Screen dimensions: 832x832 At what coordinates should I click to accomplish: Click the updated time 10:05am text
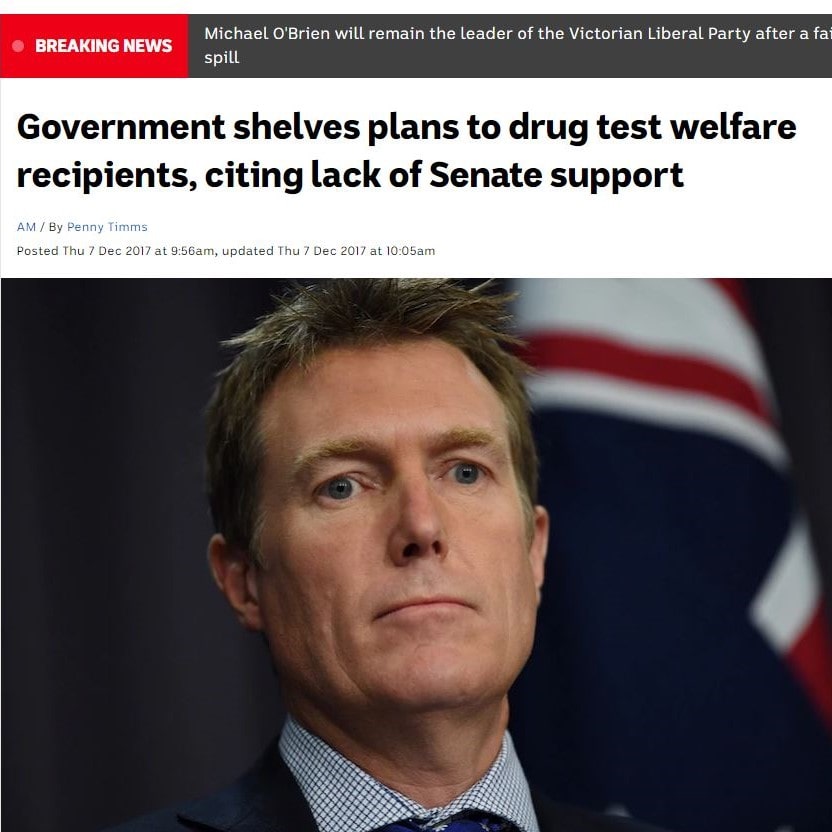pyautogui.click(x=410, y=251)
